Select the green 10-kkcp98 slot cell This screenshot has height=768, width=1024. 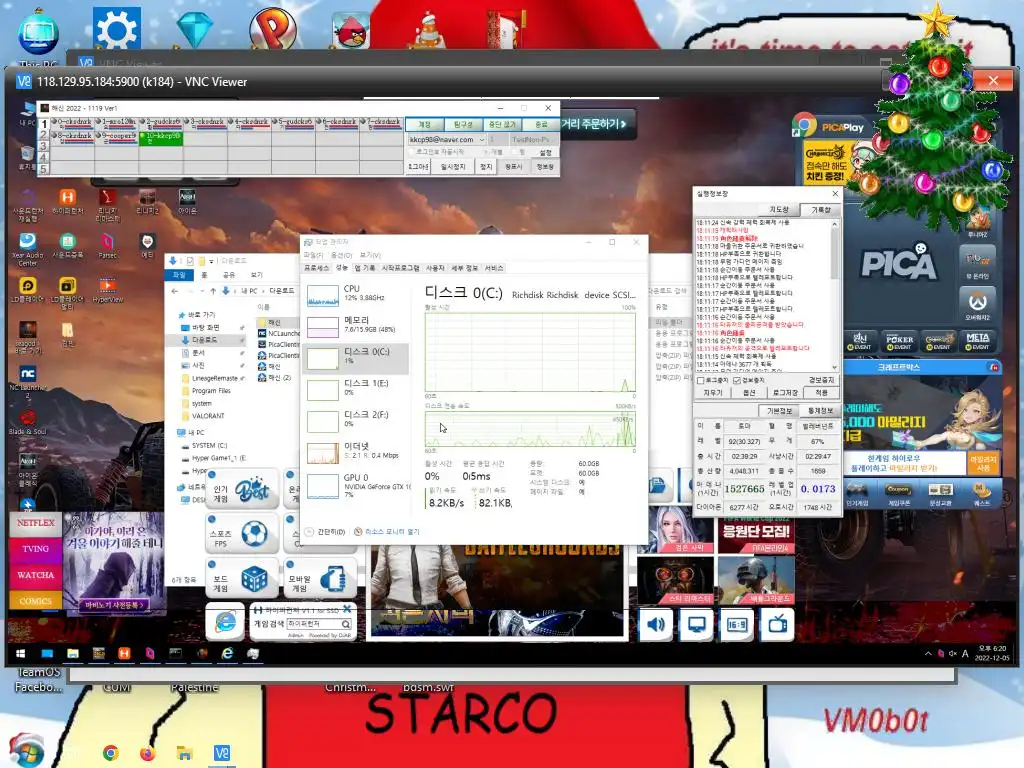pos(161,137)
